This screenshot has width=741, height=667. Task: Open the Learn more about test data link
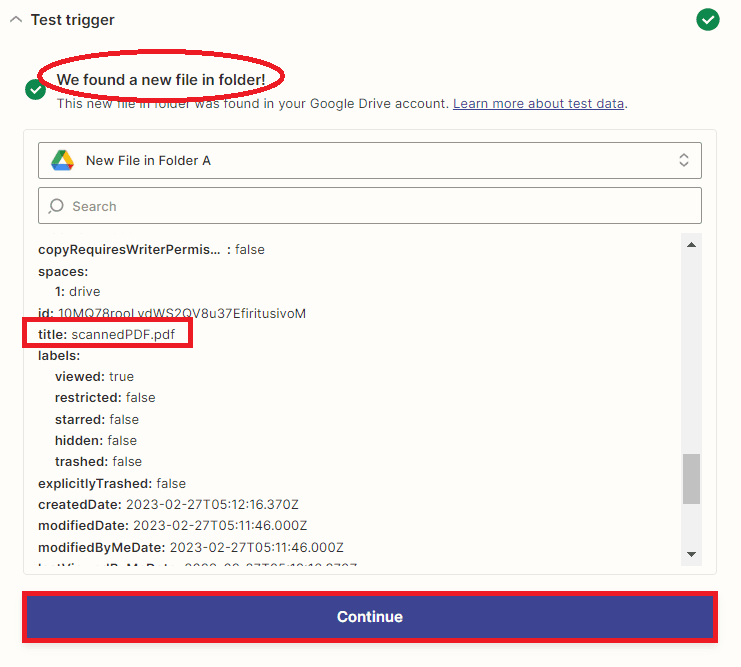click(x=539, y=103)
